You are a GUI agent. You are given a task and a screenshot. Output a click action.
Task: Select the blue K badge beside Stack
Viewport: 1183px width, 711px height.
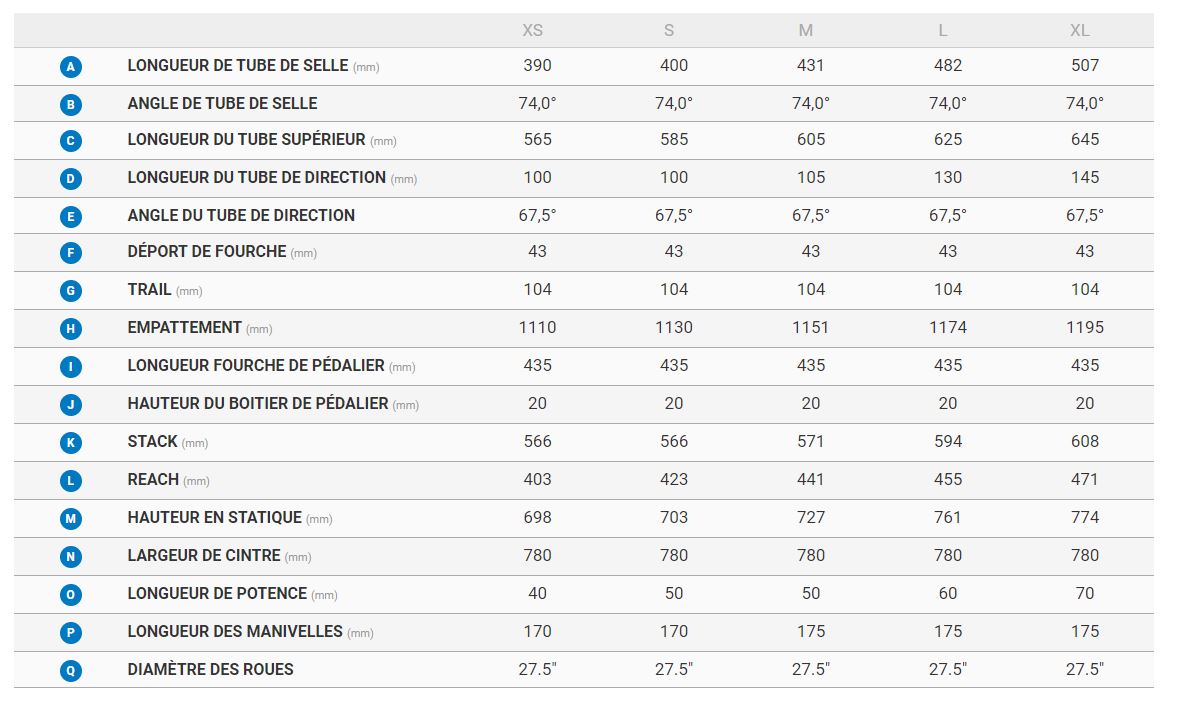[x=70, y=443]
